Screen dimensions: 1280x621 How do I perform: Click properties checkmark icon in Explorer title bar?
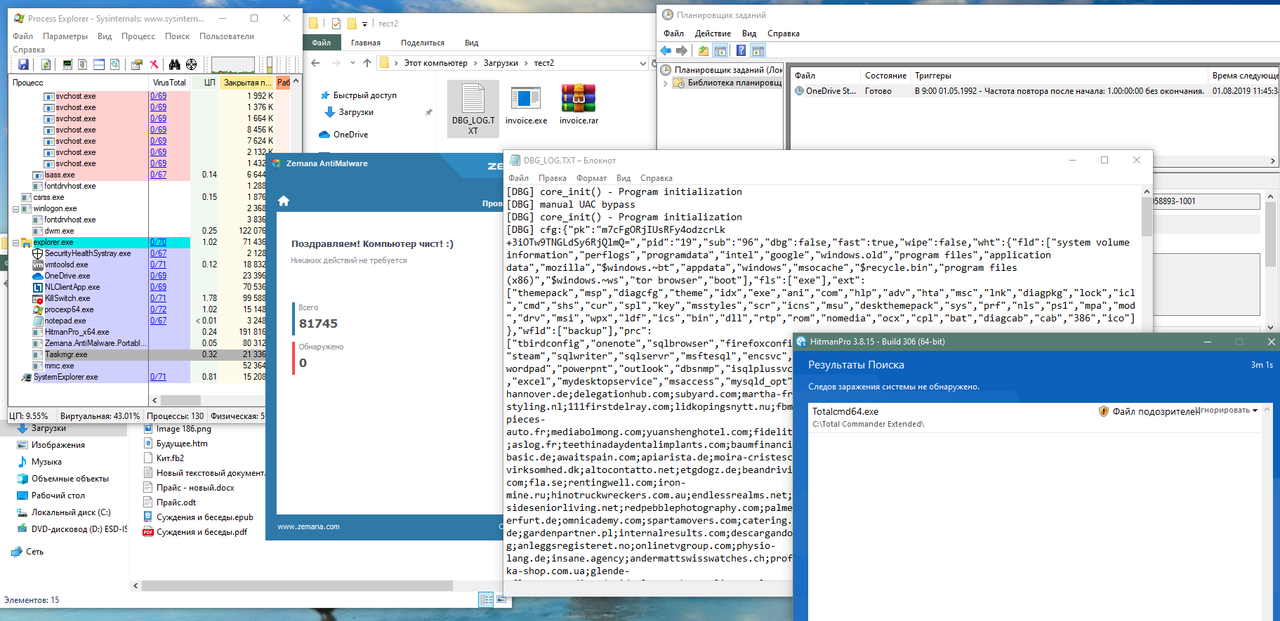point(336,24)
